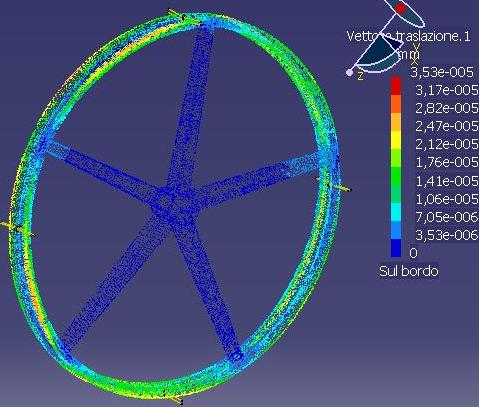This screenshot has height=407, width=479.
Task: Click the compass base plane
Action: [379, 55]
